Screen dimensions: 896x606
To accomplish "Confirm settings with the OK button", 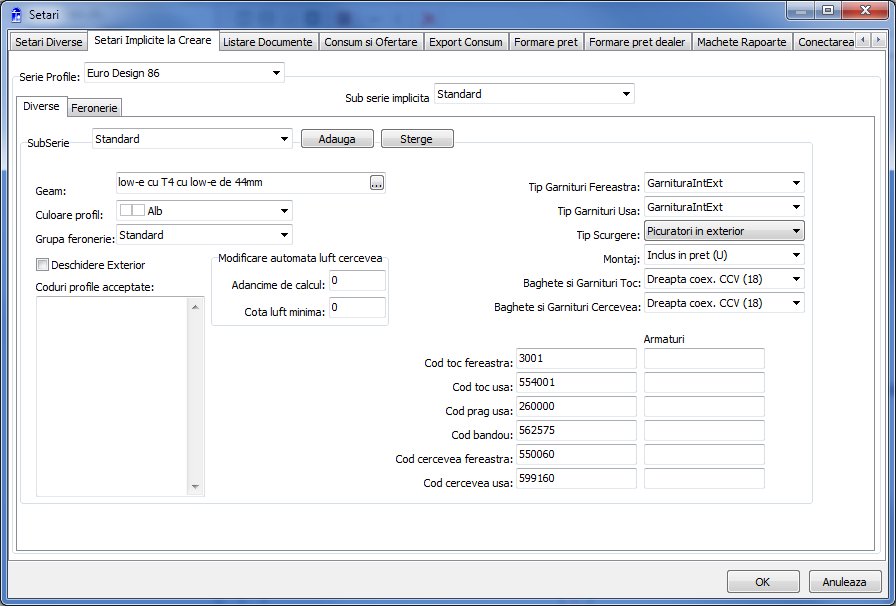I will [762, 581].
